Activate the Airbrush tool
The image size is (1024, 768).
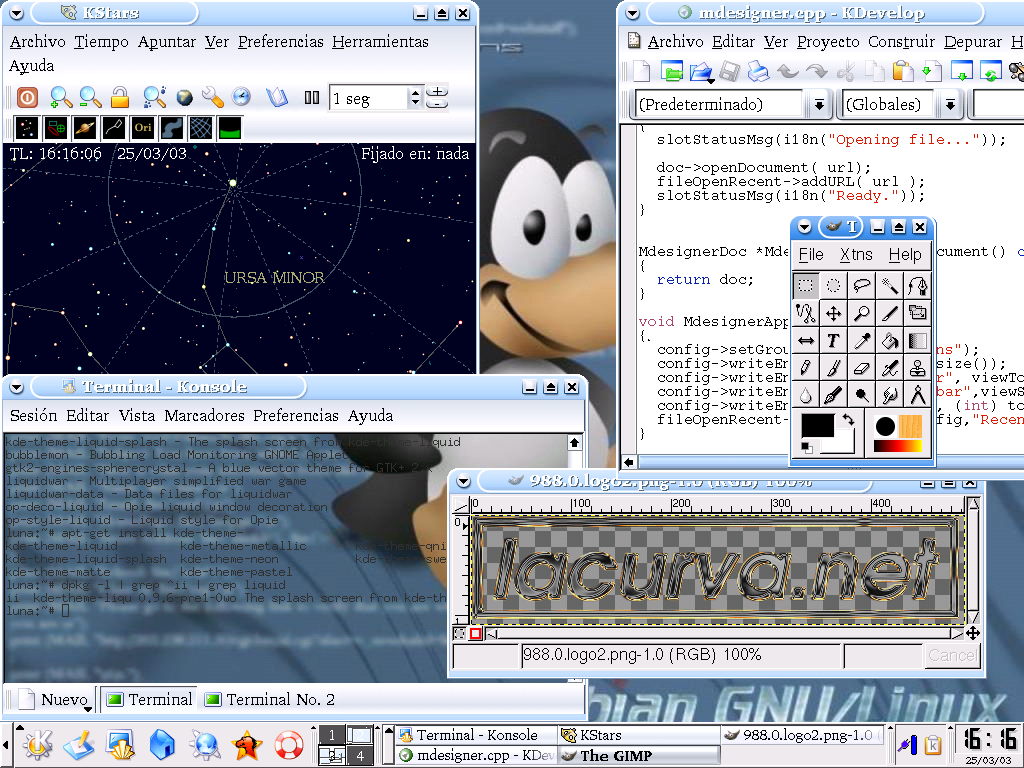pyautogui.click(x=889, y=368)
